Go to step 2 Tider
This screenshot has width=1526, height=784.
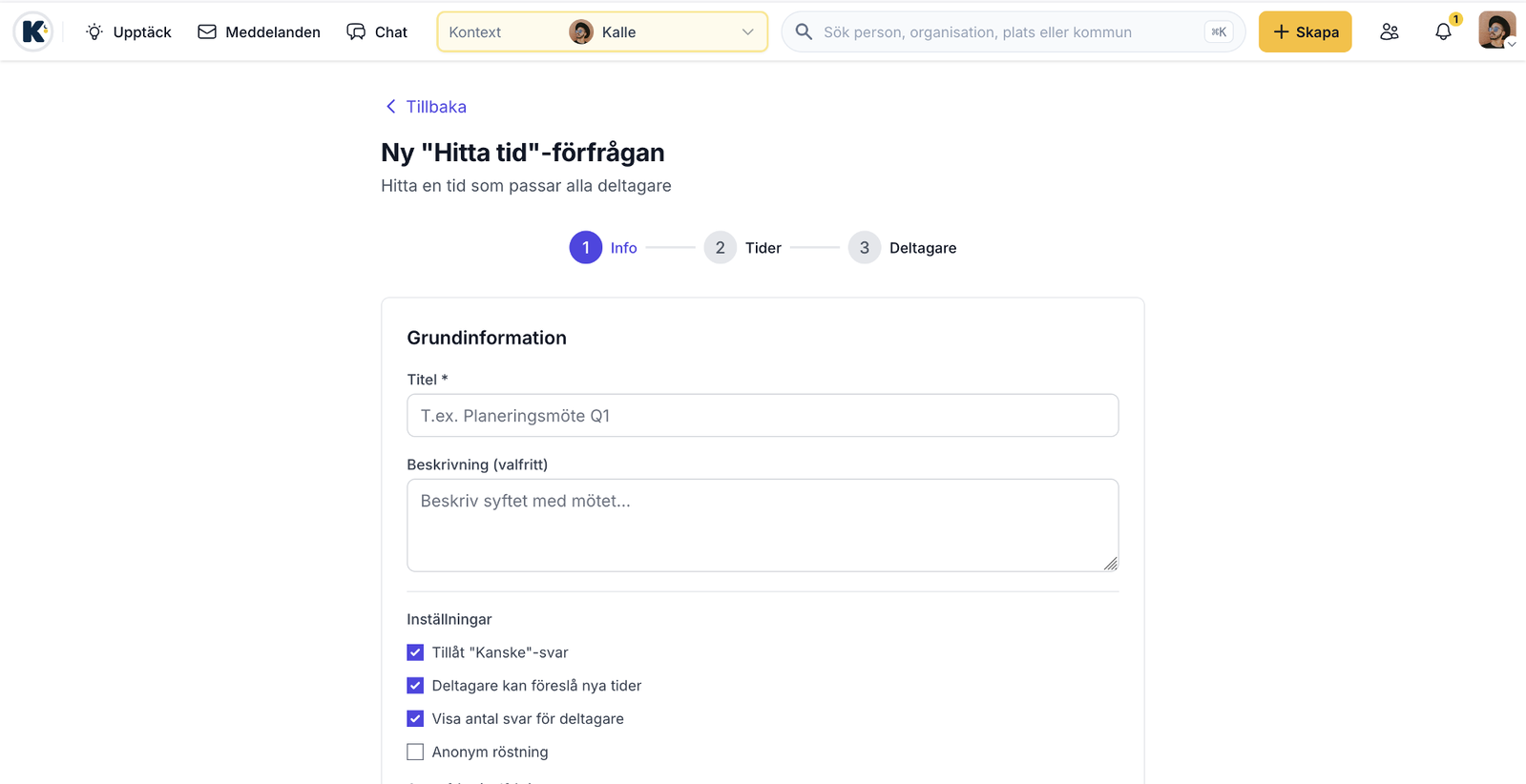pyautogui.click(x=743, y=247)
